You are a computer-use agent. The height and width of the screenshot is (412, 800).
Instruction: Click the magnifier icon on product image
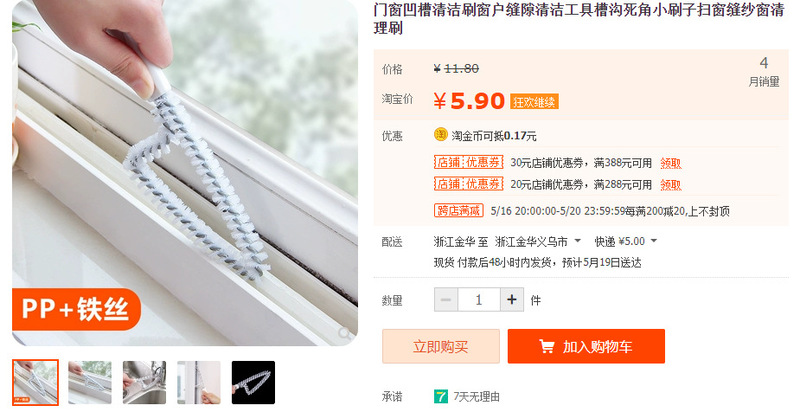click(x=345, y=333)
